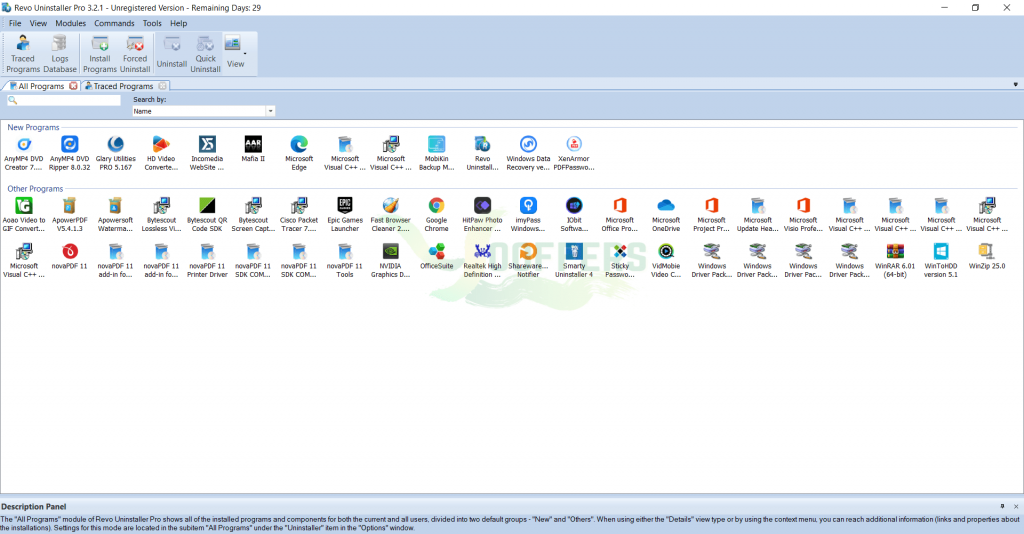
Task: Open the Modules menu
Action: pyautogui.click(x=71, y=23)
